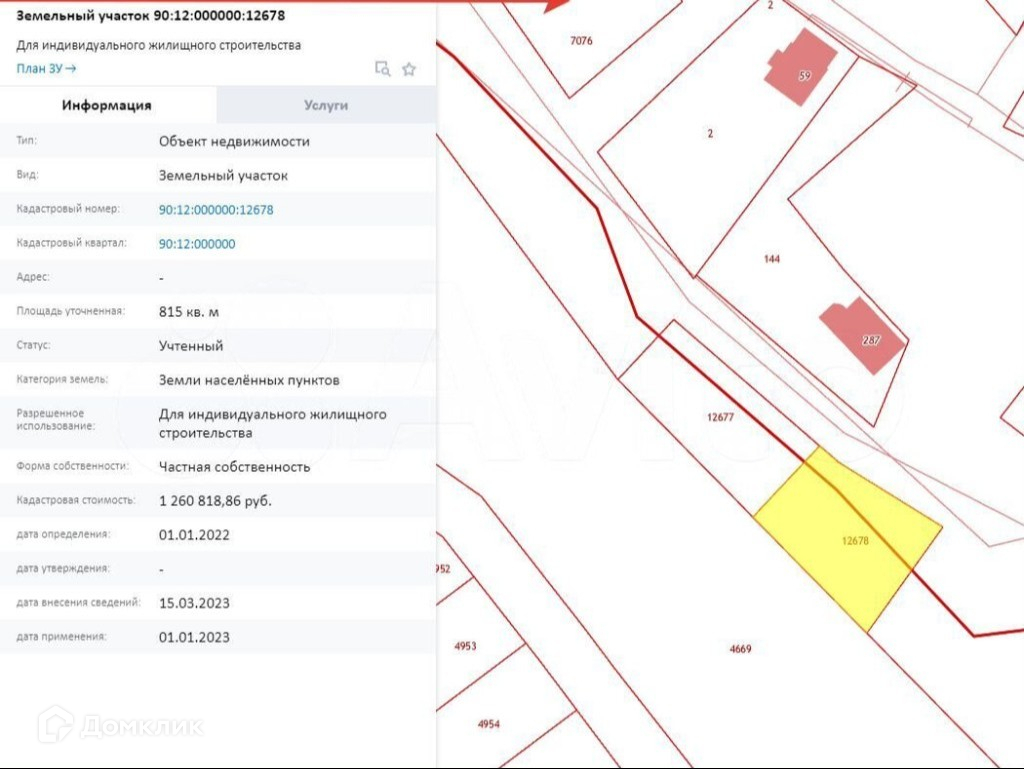The image size is (1024, 769).
Task: Add parcel to favorites with star icon
Action: 409,69
